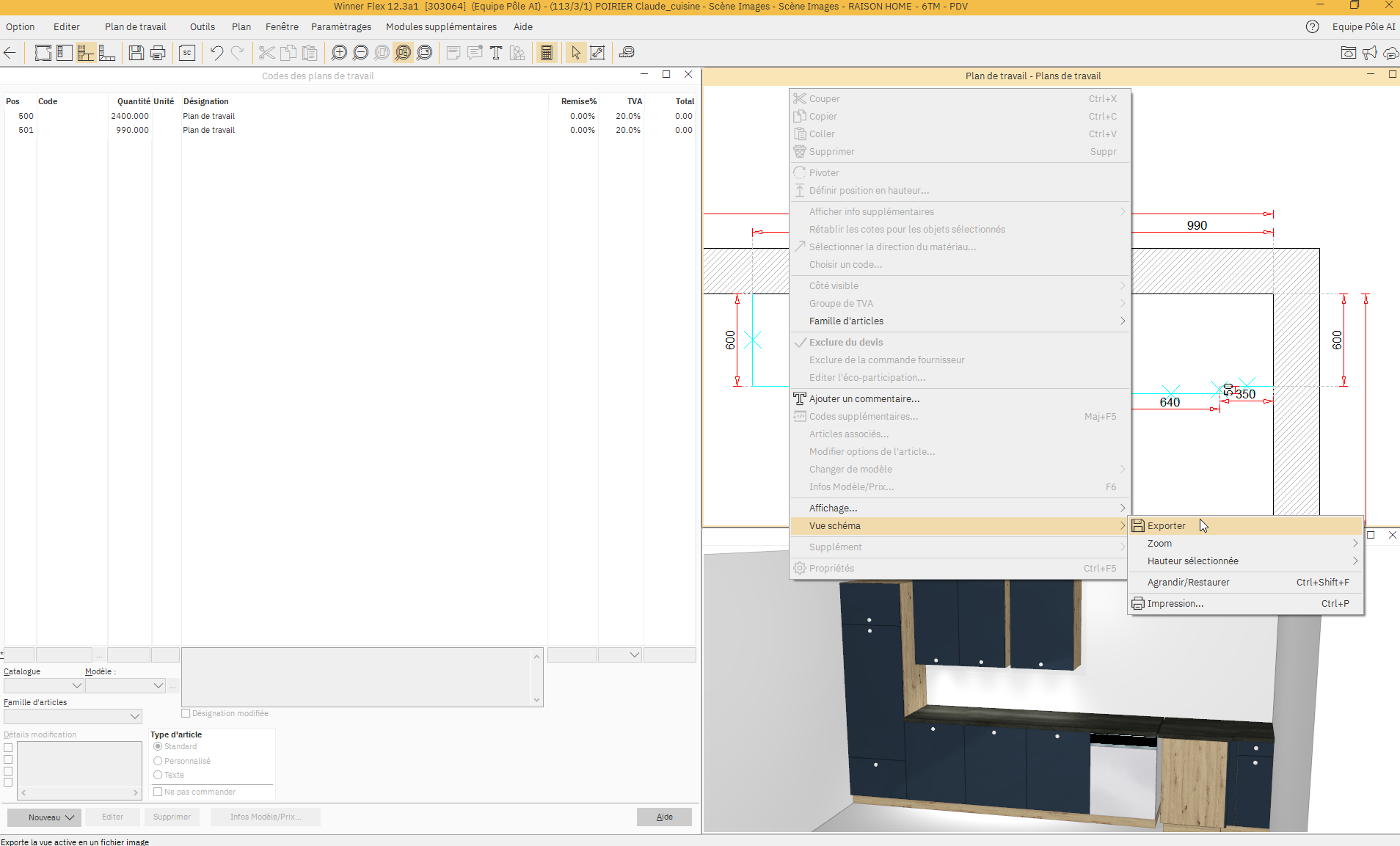Click the Zoom out magnifier icon

(360, 53)
